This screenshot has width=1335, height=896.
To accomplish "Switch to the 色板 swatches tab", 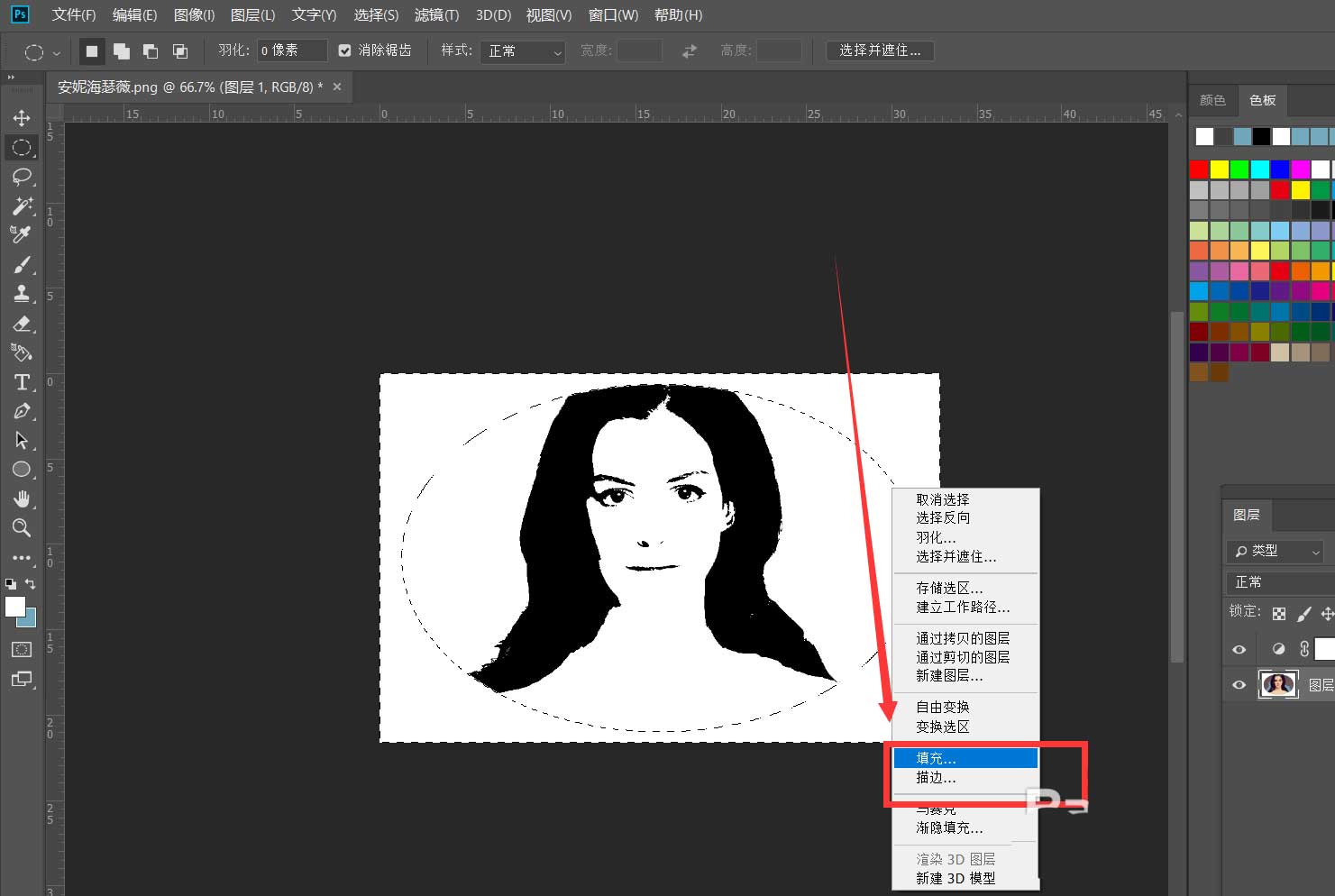I will click(1262, 100).
